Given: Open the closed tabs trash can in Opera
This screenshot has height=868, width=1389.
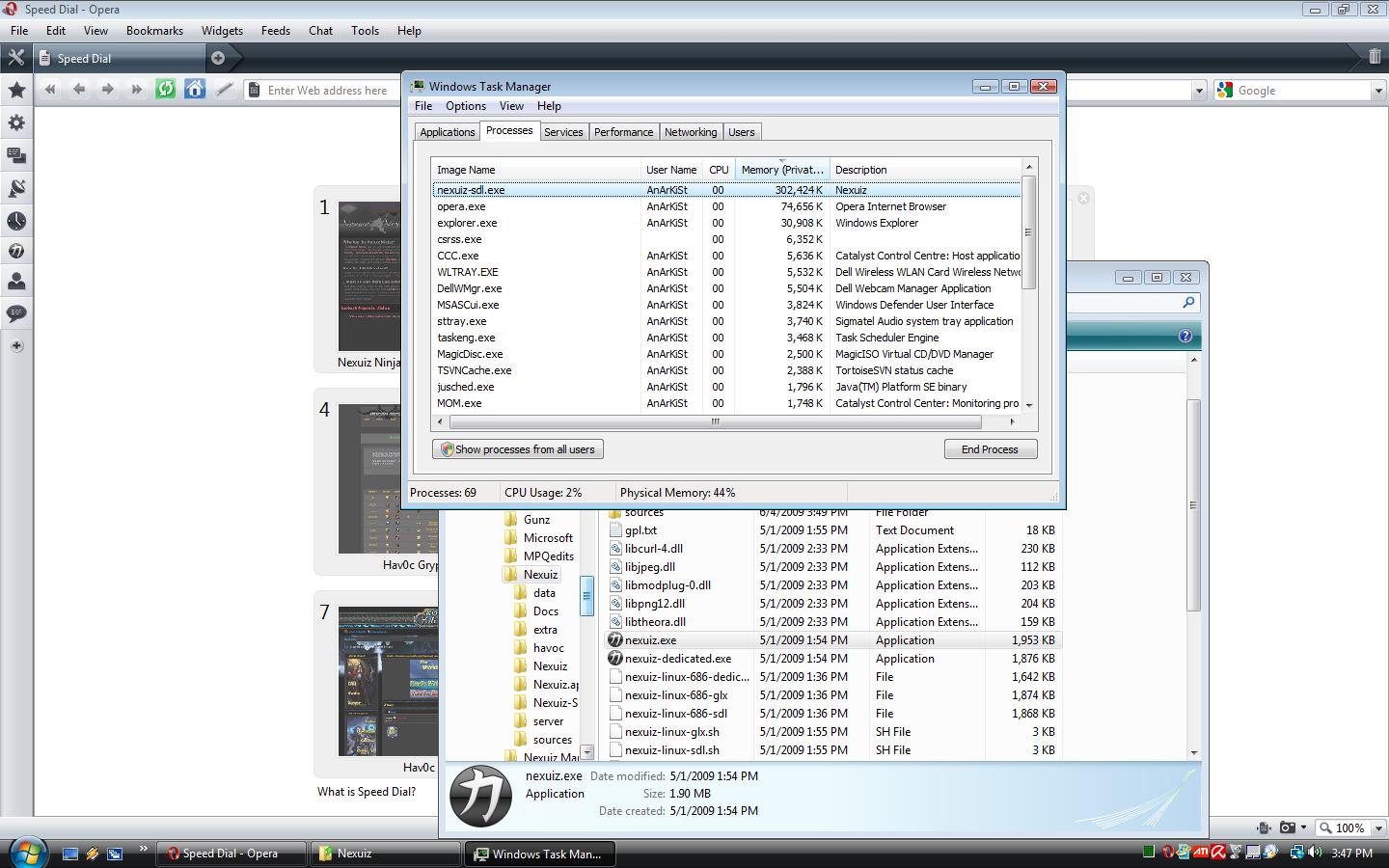Looking at the screenshot, I should click(x=1375, y=57).
